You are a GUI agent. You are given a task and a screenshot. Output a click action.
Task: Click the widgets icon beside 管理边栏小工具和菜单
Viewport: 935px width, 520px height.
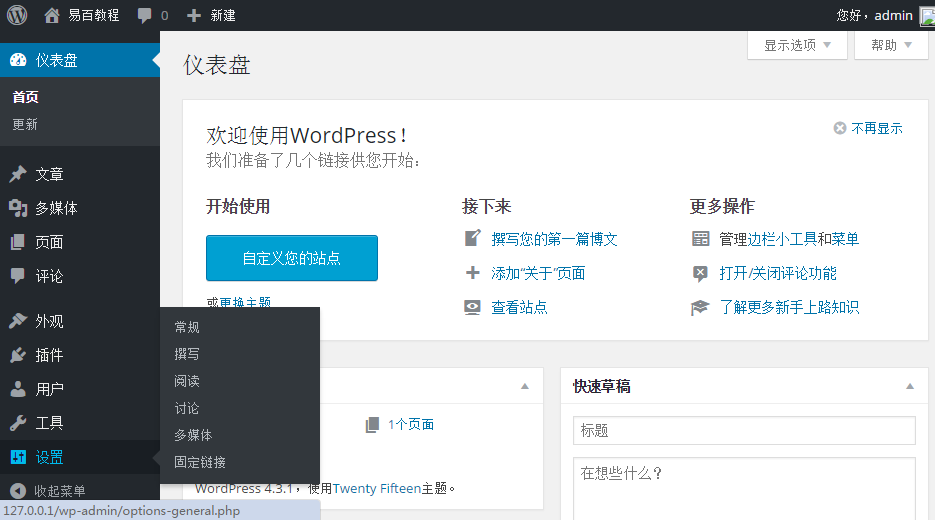(x=700, y=239)
